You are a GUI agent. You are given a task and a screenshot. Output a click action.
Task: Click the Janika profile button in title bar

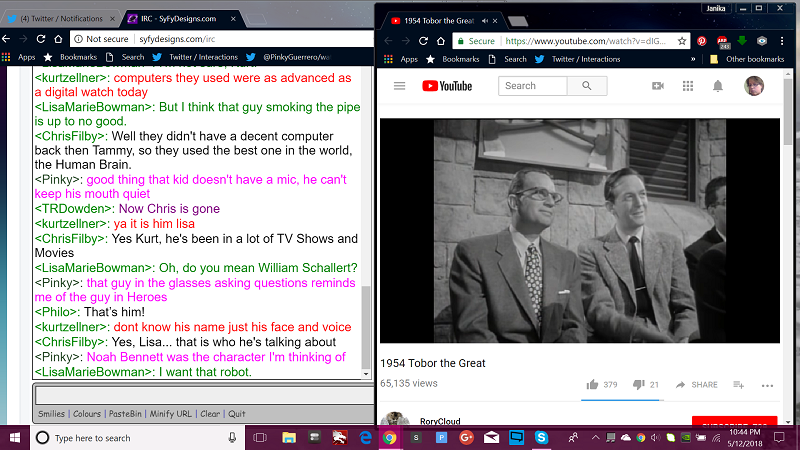point(716,8)
